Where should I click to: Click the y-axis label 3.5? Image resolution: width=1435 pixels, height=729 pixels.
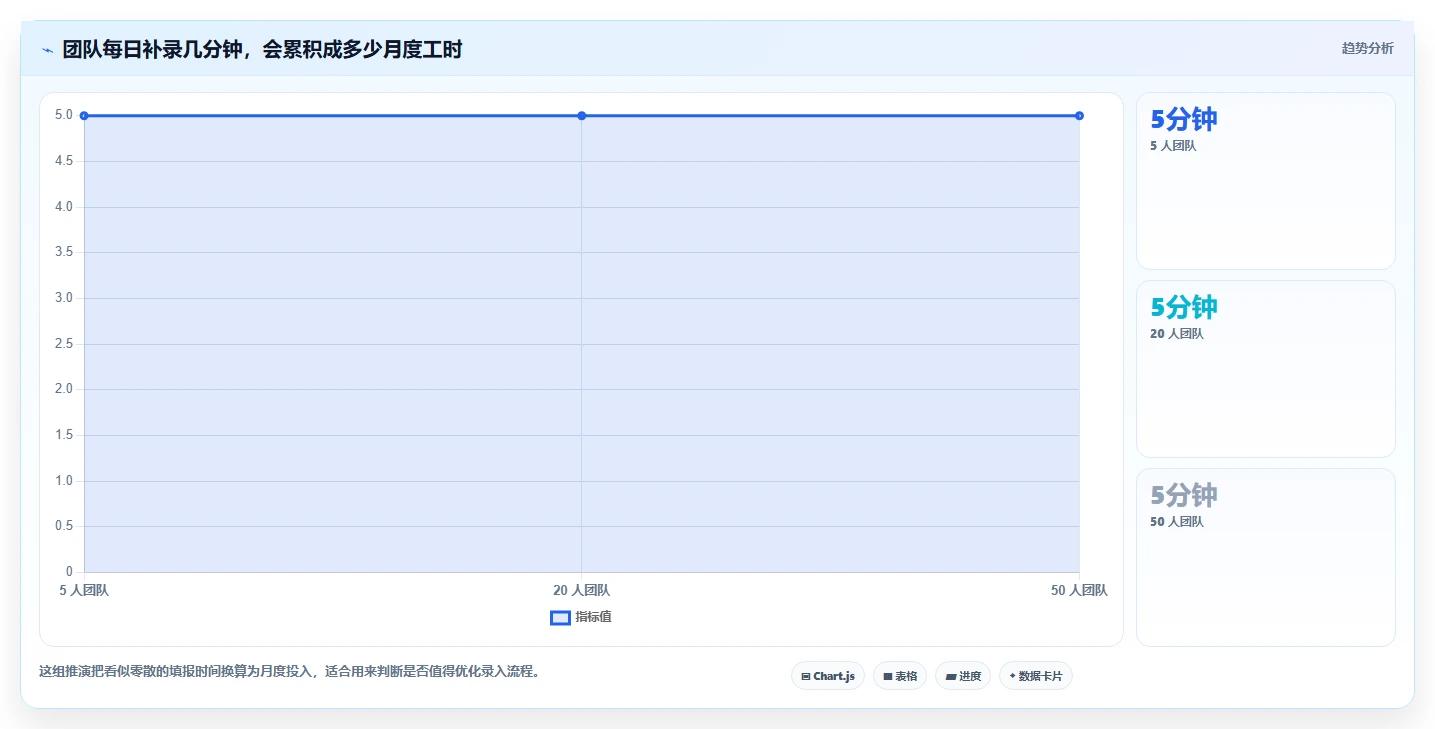coord(64,252)
